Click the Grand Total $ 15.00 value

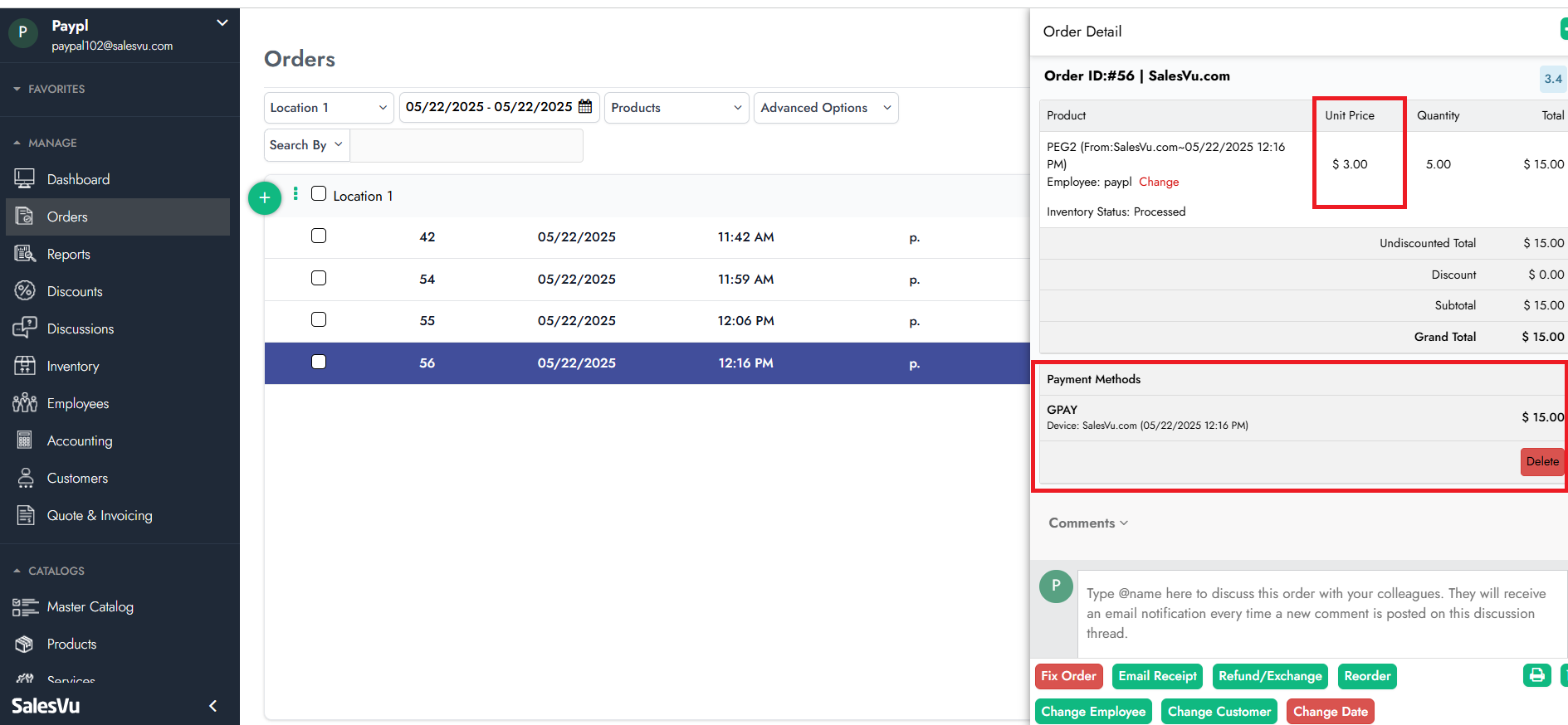(x=1542, y=337)
